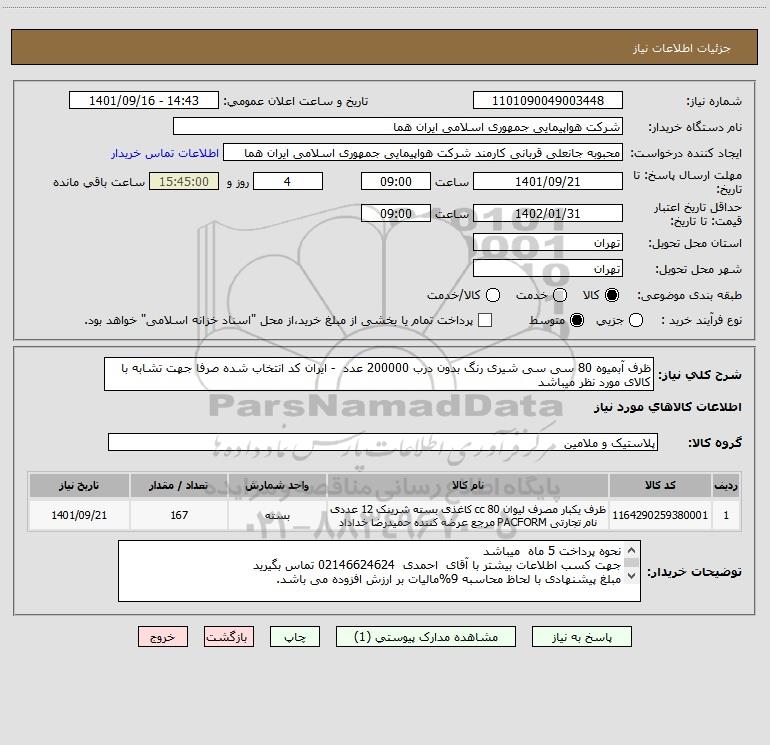Open the اطلاعات تماس خریدار link

click(165, 153)
